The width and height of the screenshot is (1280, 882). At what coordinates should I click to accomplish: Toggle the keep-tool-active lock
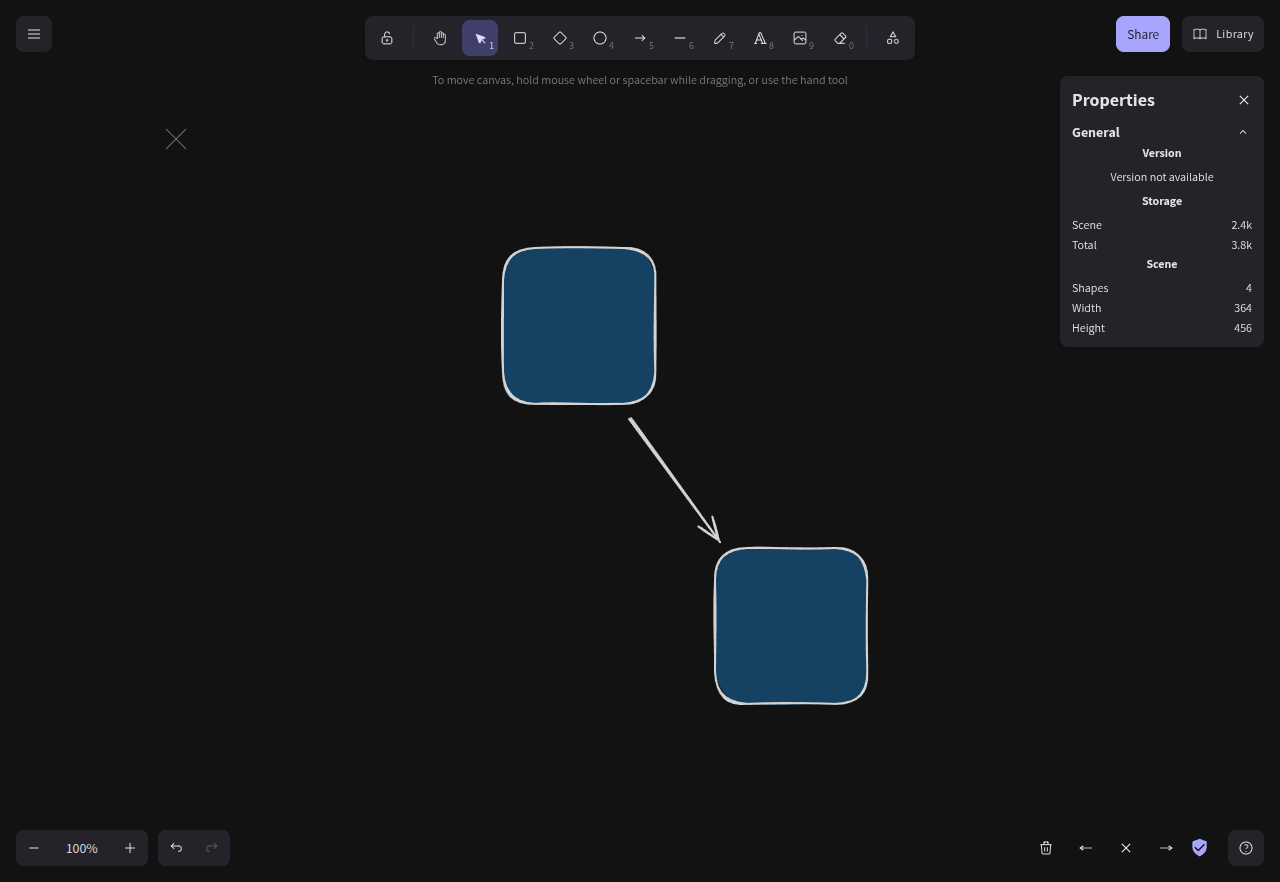pos(387,38)
